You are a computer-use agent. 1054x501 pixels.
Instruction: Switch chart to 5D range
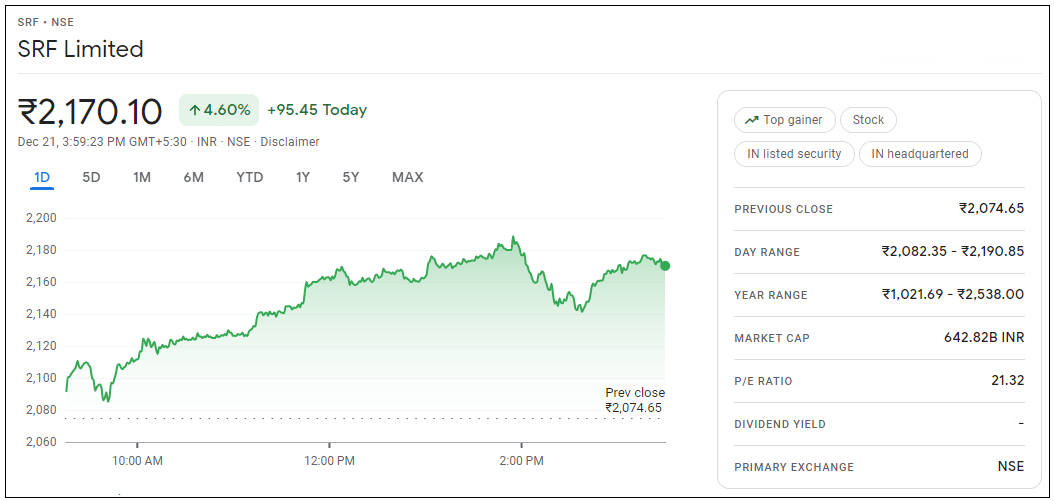click(x=91, y=178)
